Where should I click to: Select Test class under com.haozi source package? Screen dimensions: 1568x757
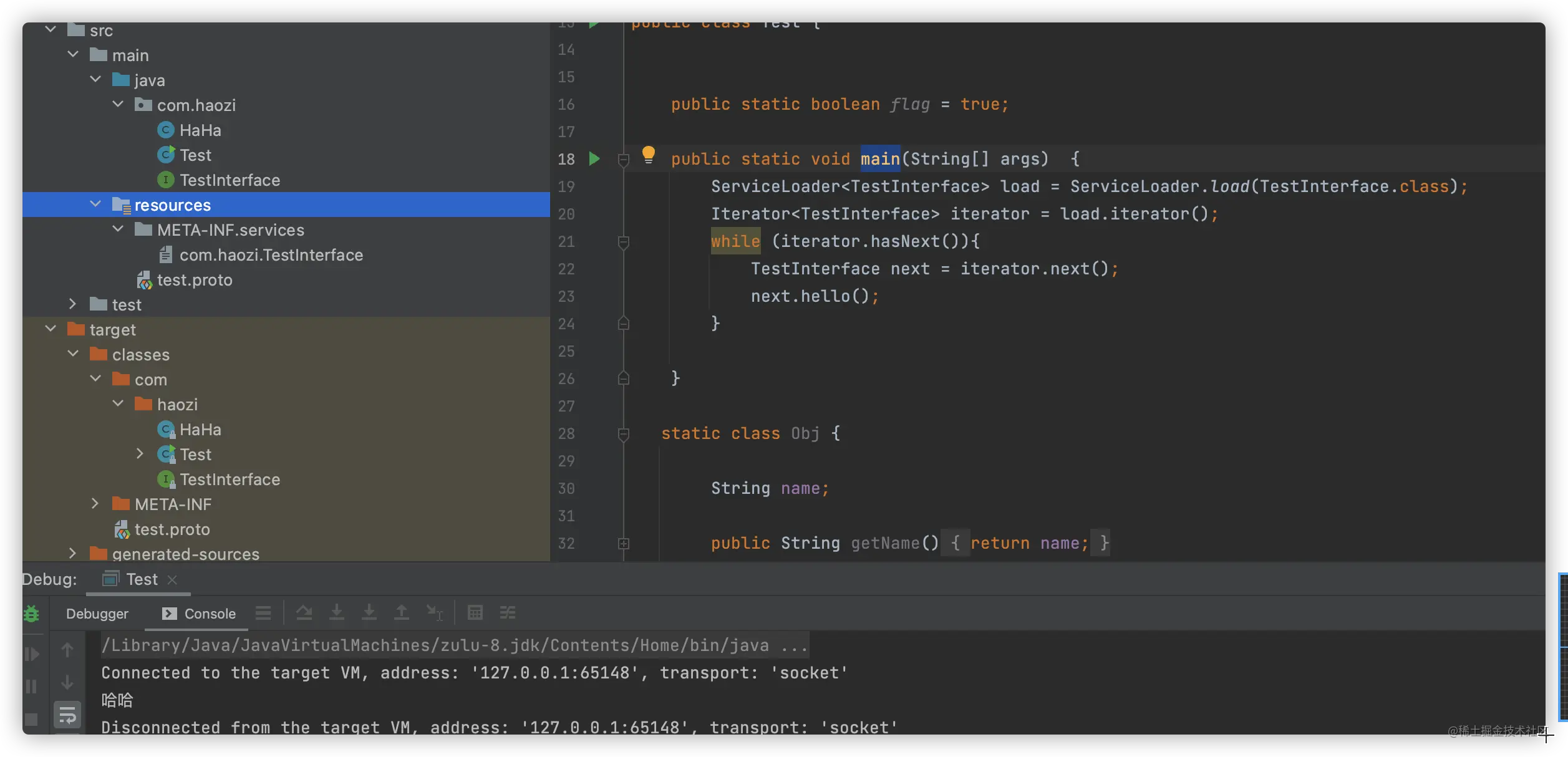coord(185,155)
